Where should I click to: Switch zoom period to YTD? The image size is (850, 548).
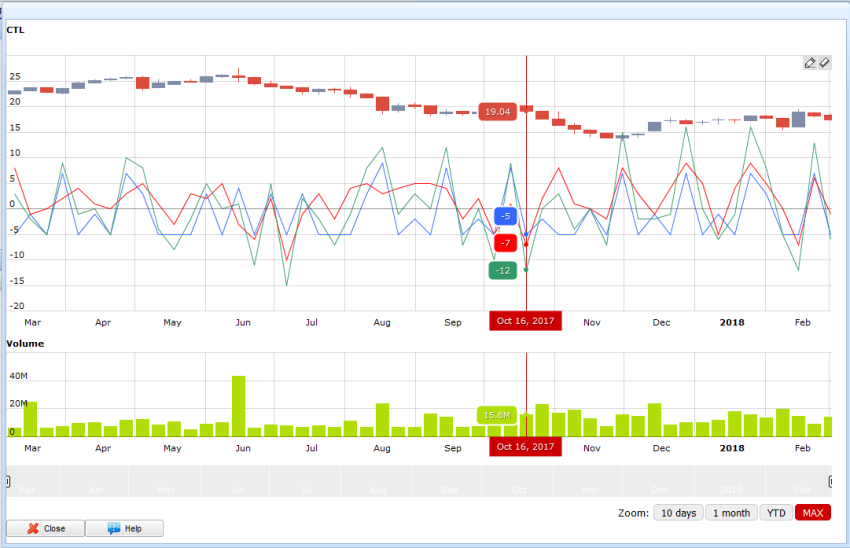pyautogui.click(x=775, y=513)
